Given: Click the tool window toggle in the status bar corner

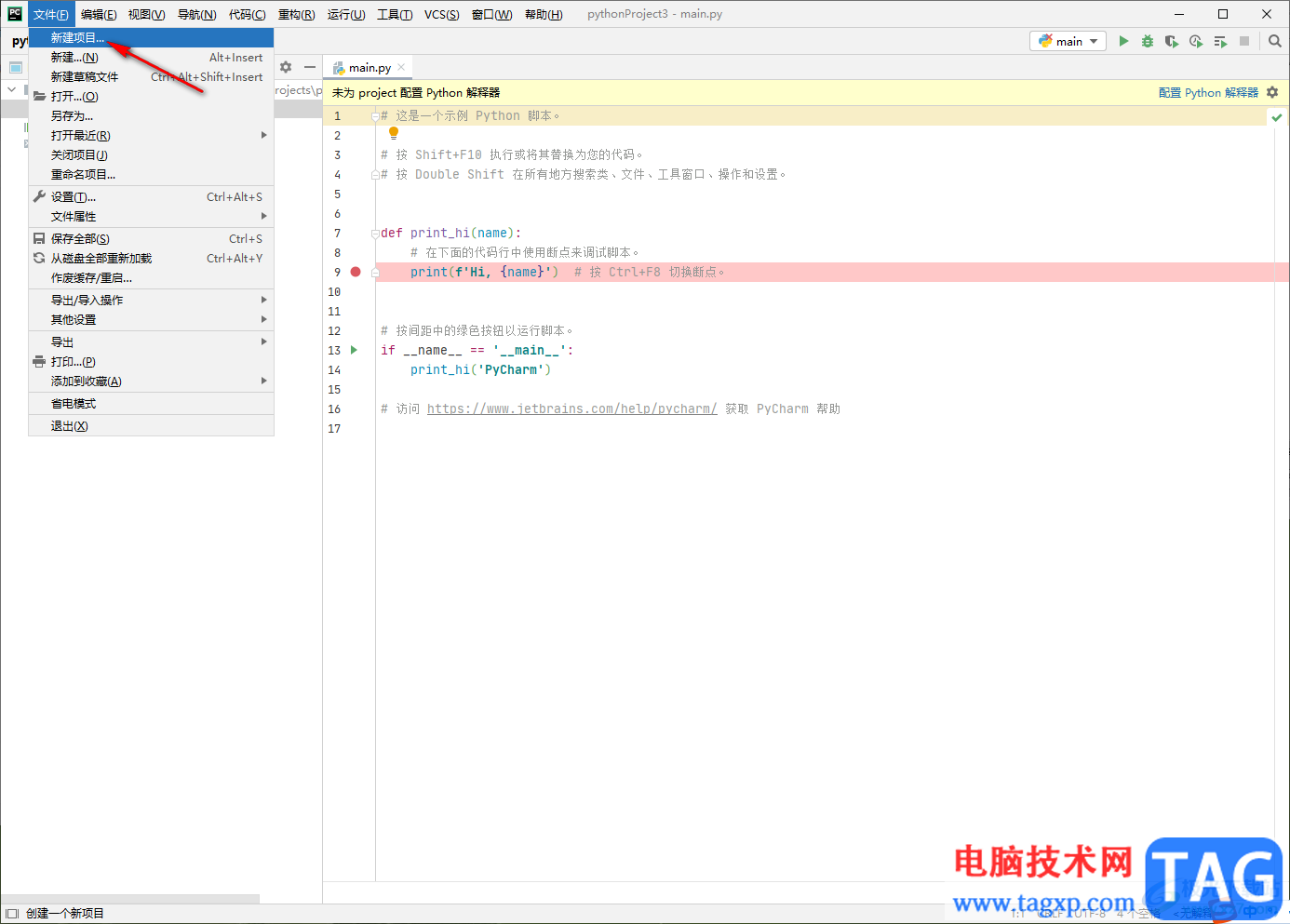Looking at the screenshot, I should tap(13, 914).
